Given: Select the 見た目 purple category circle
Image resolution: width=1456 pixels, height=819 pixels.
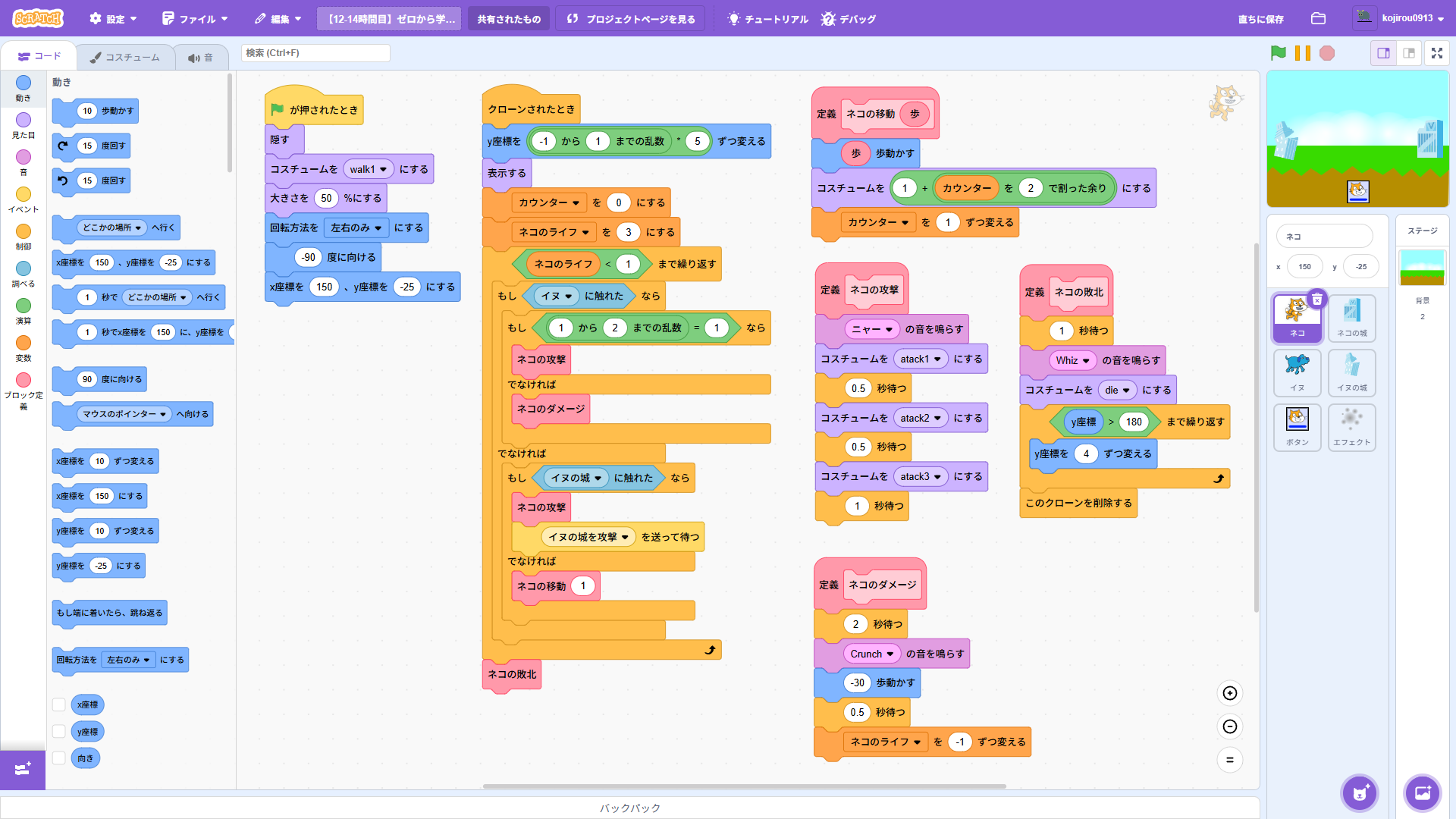Looking at the screenshot, I should (24, 120).
